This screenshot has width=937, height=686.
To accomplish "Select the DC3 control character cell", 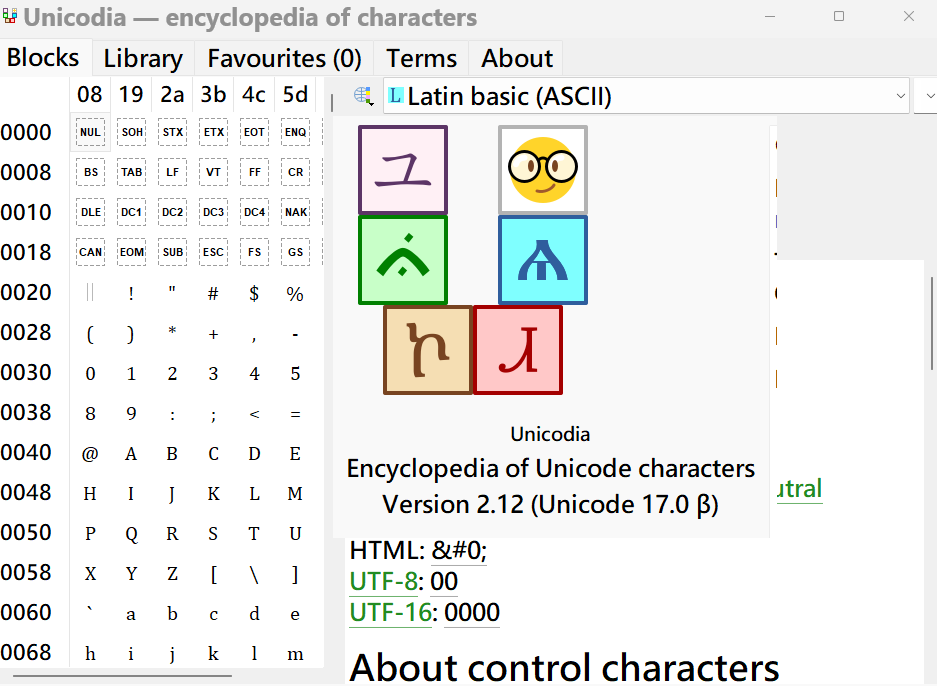I will [x=213, y=212].
